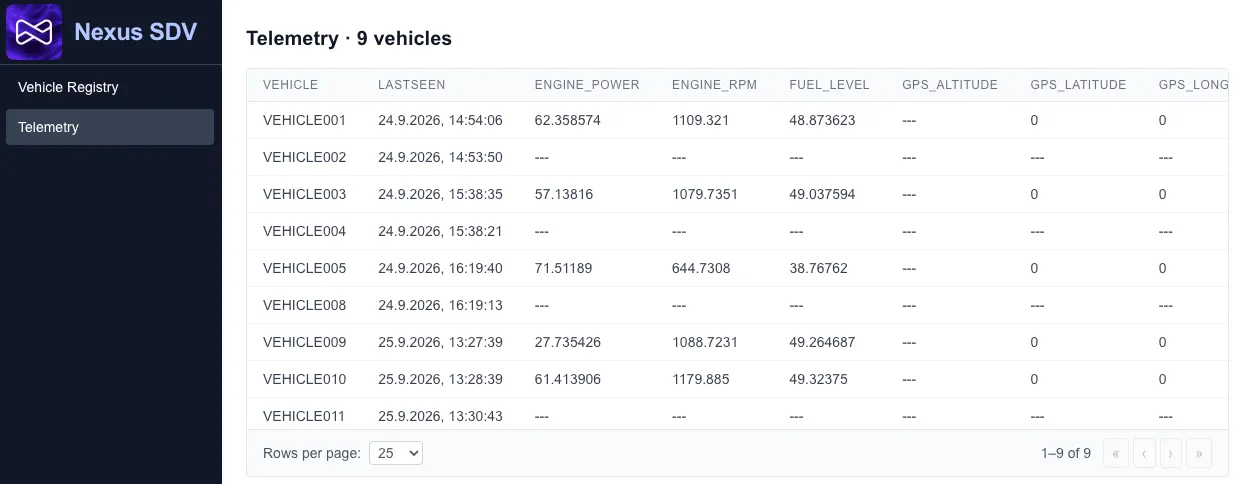Click the ENGINE_RPM column header
This screenshot has width=1239, height=484.
pos(714,85)
